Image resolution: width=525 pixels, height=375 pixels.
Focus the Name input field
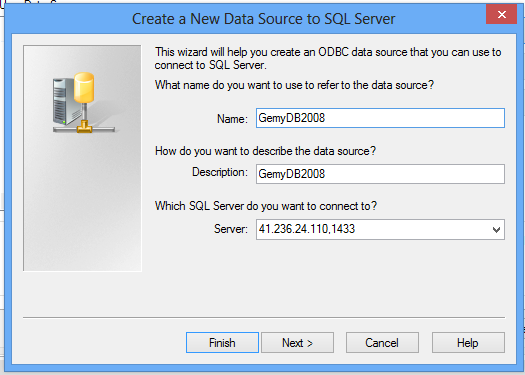click(x=380, y=118)
